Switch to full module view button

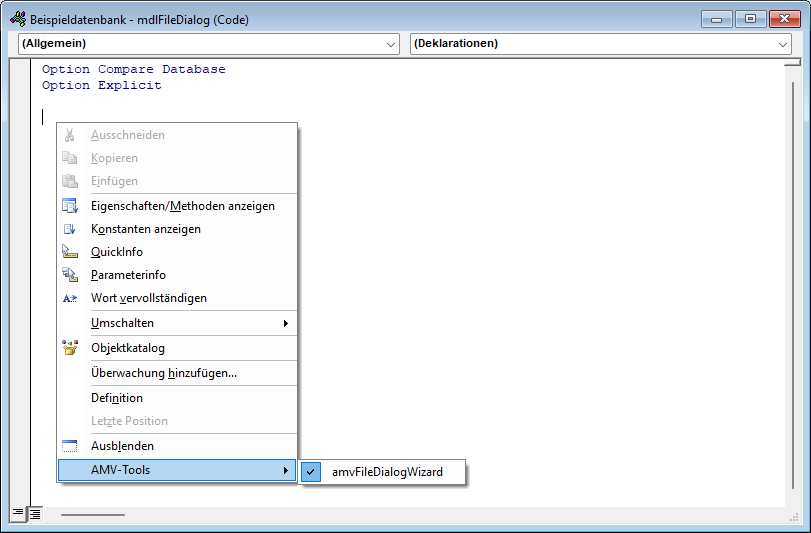35,514
